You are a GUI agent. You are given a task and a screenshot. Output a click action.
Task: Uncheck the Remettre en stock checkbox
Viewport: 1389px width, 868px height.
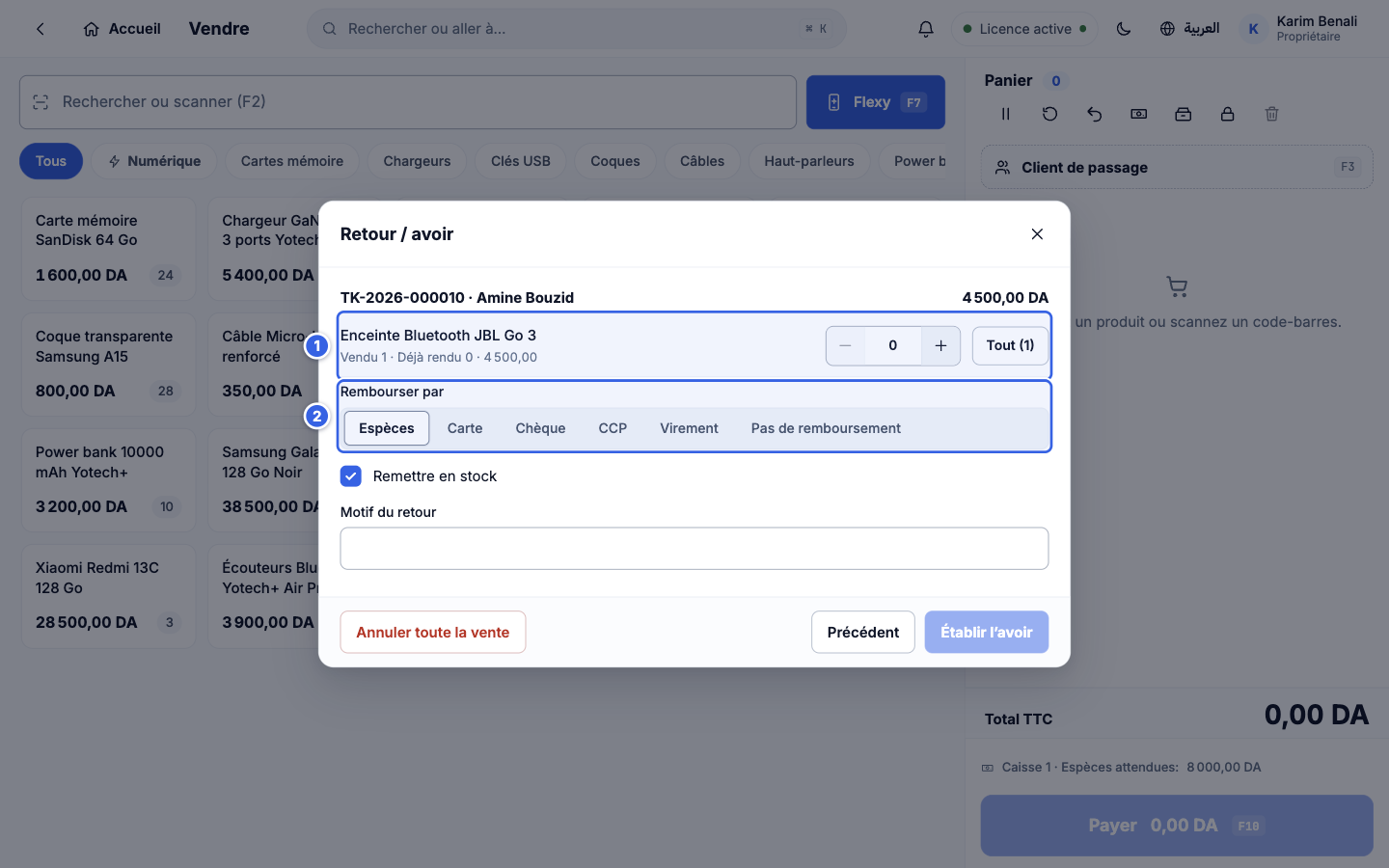point(351,476)
